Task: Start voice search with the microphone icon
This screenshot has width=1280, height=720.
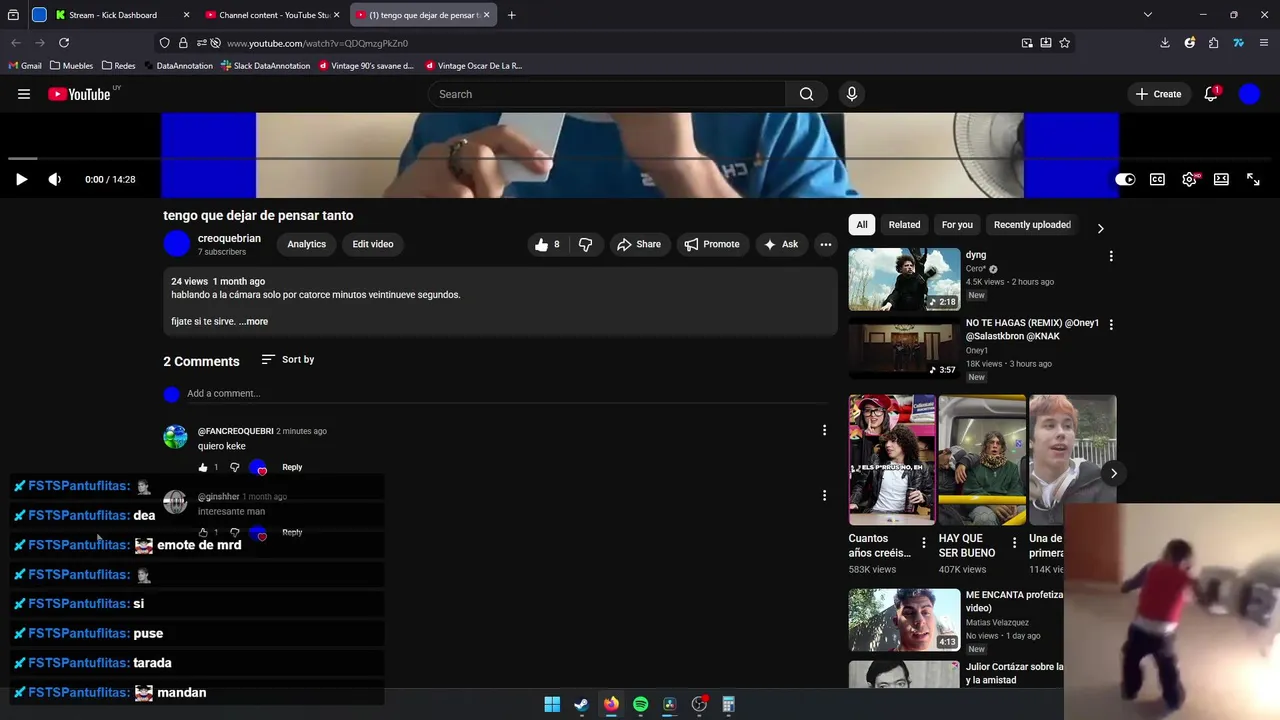Action: point(851,94)
